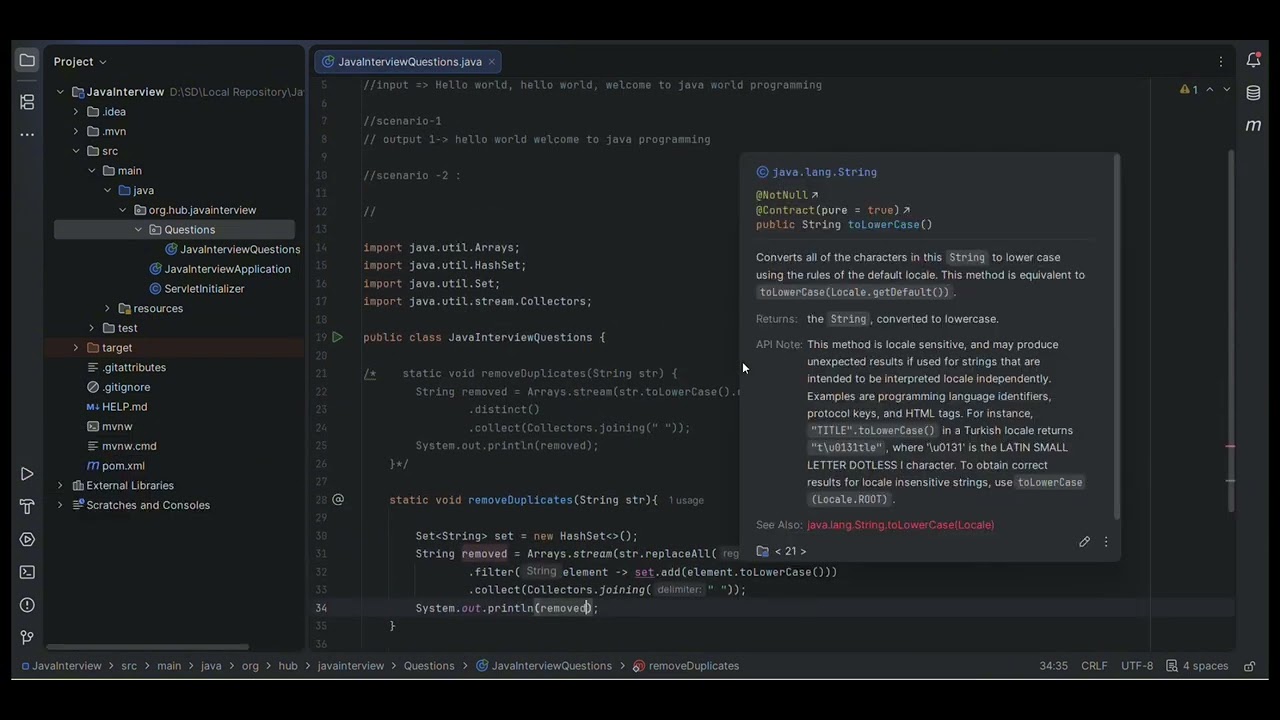1280x720 pixels.
Task: Open more options menu in documentation popup
Action: [1106, 542]
